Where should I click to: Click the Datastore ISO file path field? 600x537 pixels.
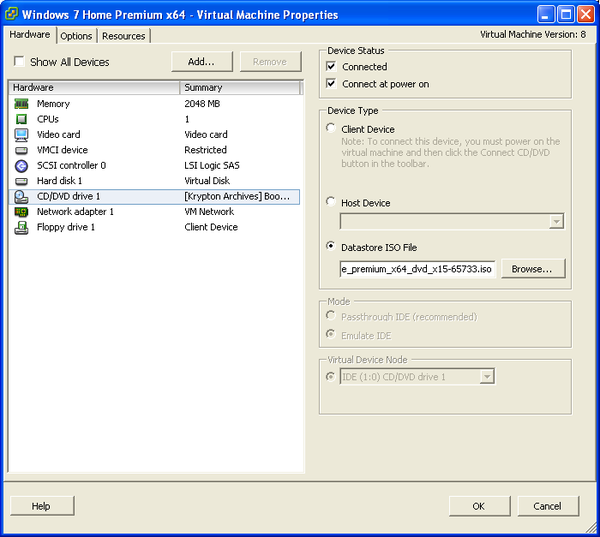tap(417, 269)
